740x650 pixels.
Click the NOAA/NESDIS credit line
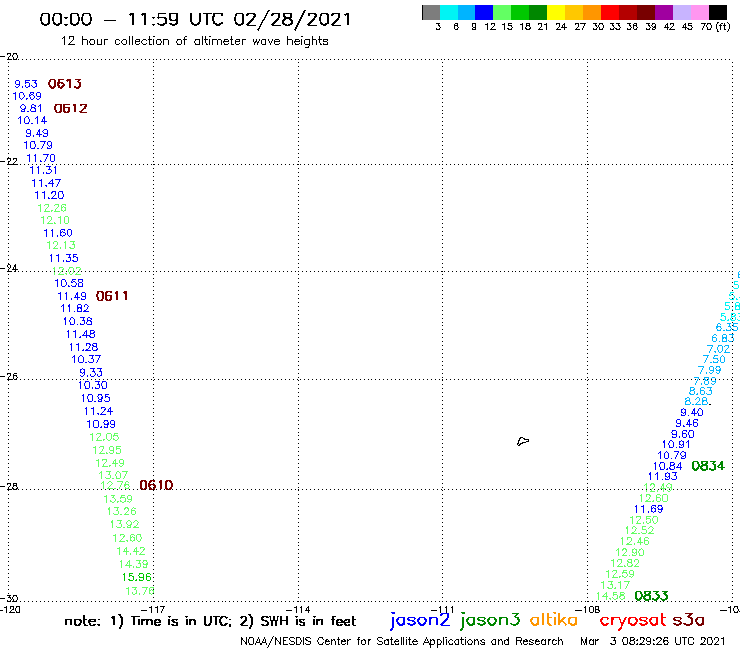402,642
